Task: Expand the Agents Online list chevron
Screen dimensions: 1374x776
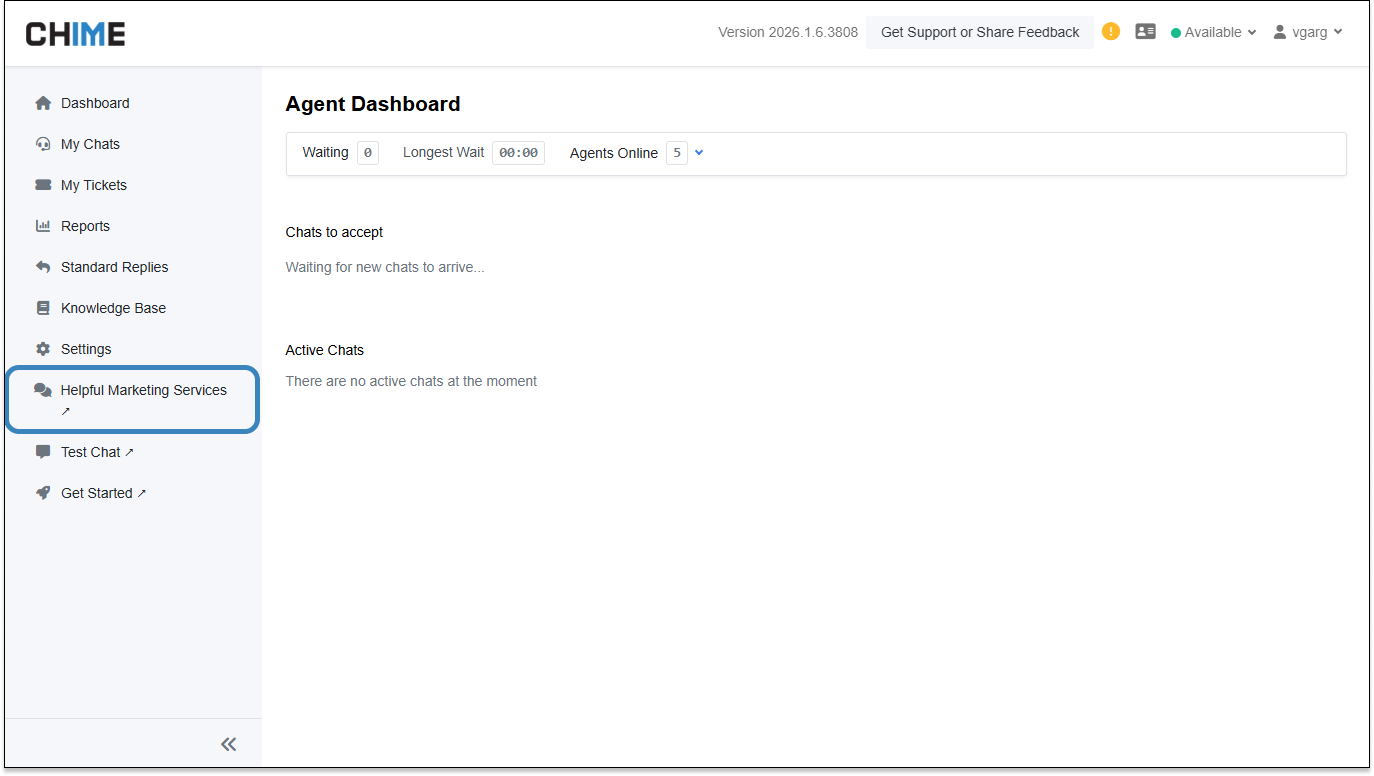Action: point(699,153)
